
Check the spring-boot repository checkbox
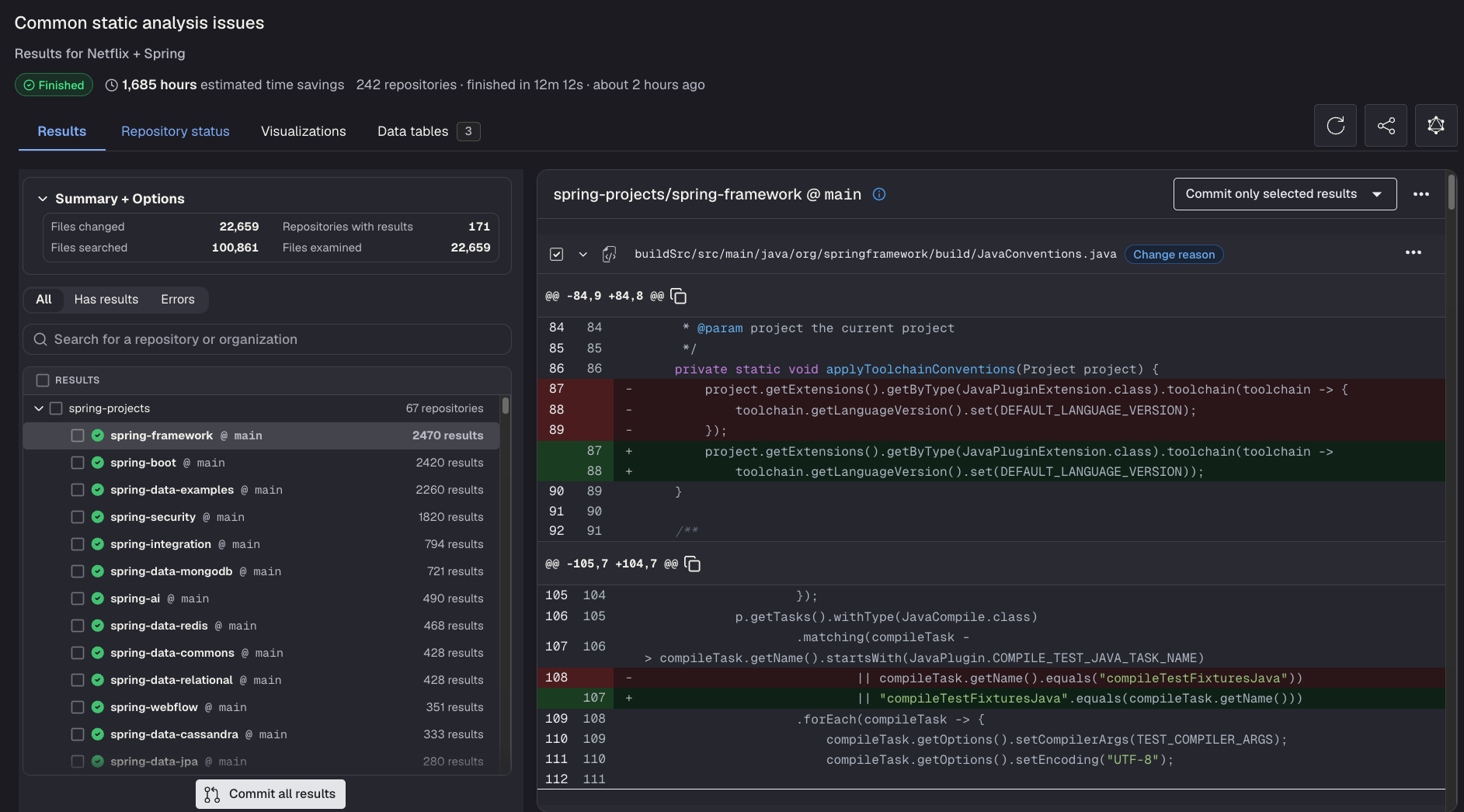(78, 463)
